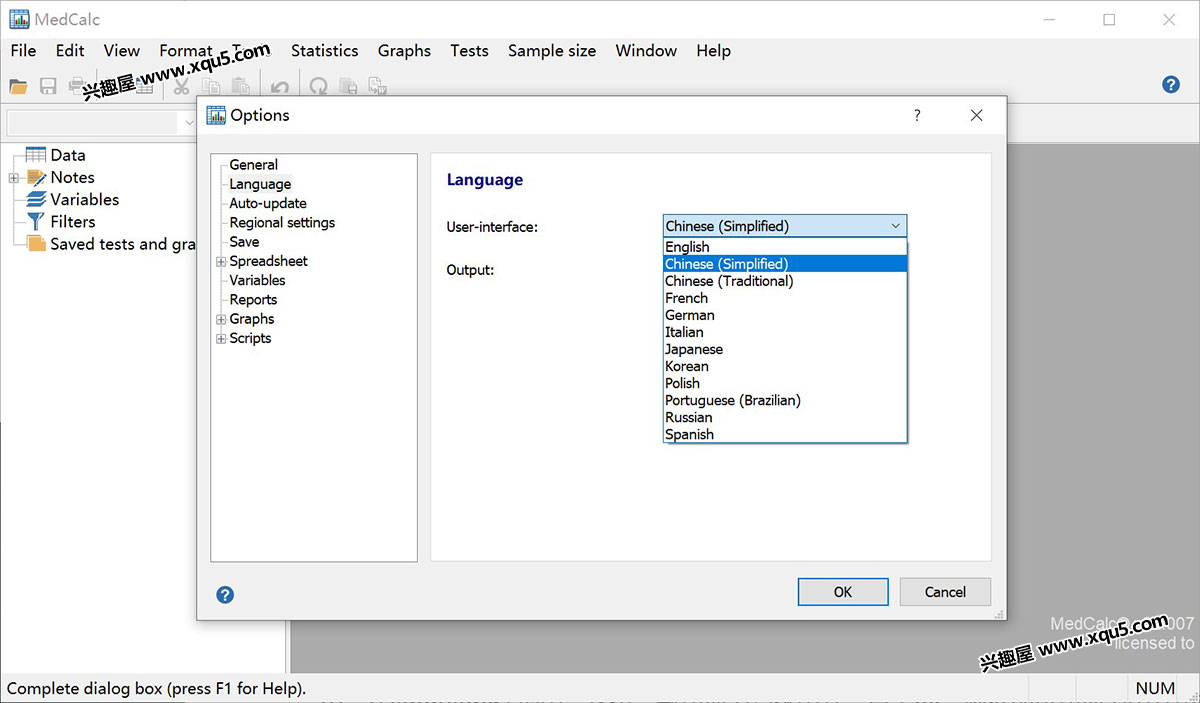Choose Russian from the language list
This screenshot has width=1200, height=703.
click(x=785, y=417)
